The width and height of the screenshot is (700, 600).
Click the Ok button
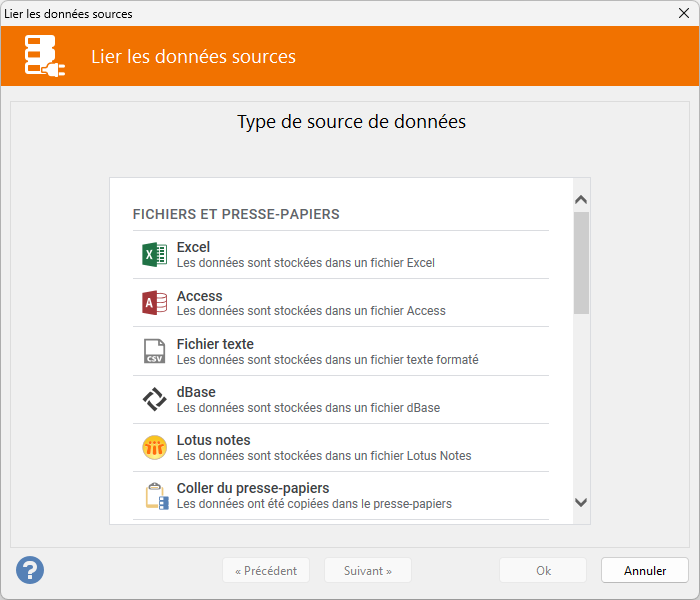543,571
